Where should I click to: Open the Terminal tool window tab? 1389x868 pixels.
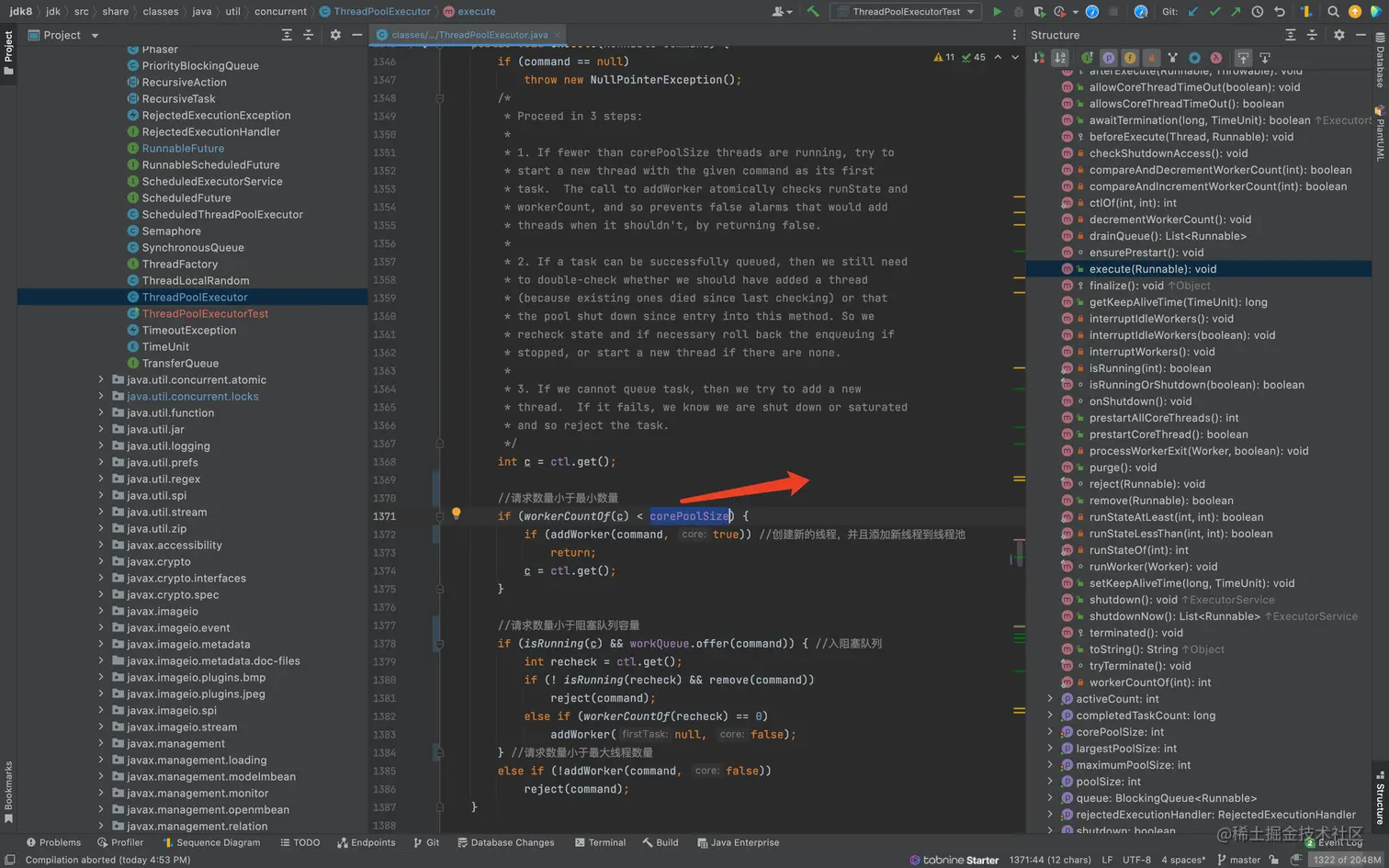click(x=600, y=842)
